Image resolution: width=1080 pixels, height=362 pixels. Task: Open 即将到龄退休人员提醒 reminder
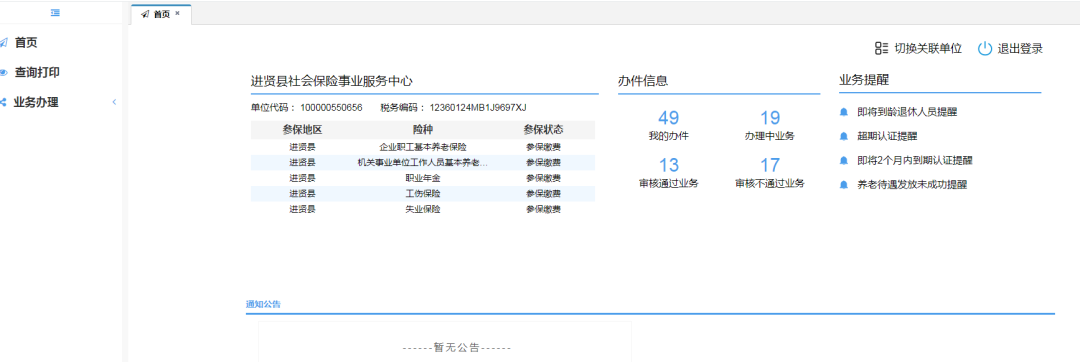906,112
